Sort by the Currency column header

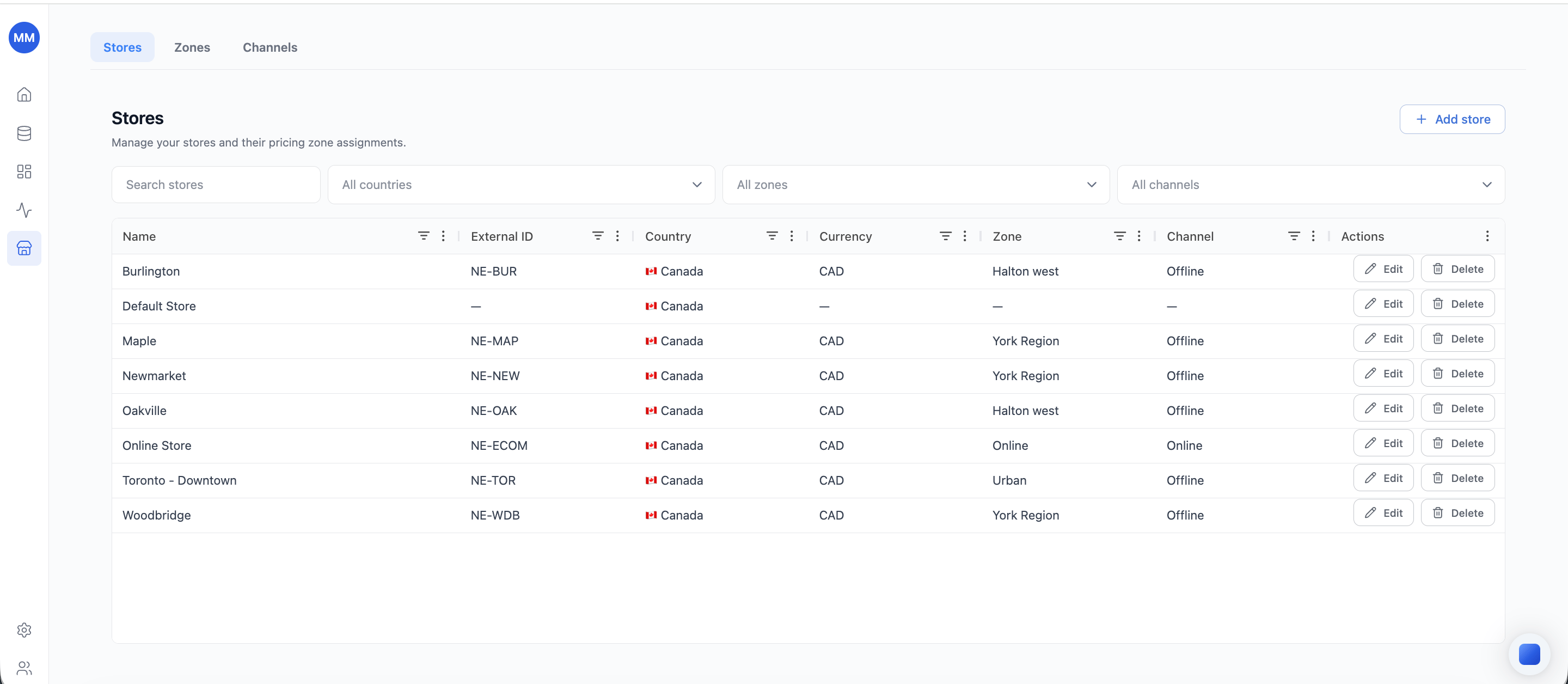(846, 236)
